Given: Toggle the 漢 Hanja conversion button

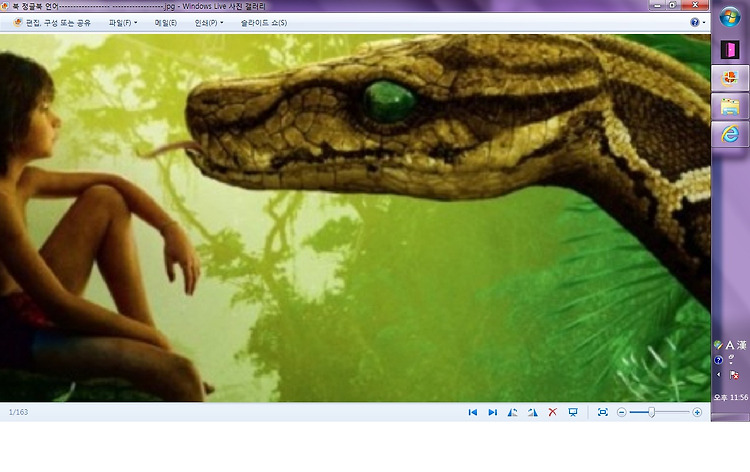Looking at the screenshot, I should [741, 345].
